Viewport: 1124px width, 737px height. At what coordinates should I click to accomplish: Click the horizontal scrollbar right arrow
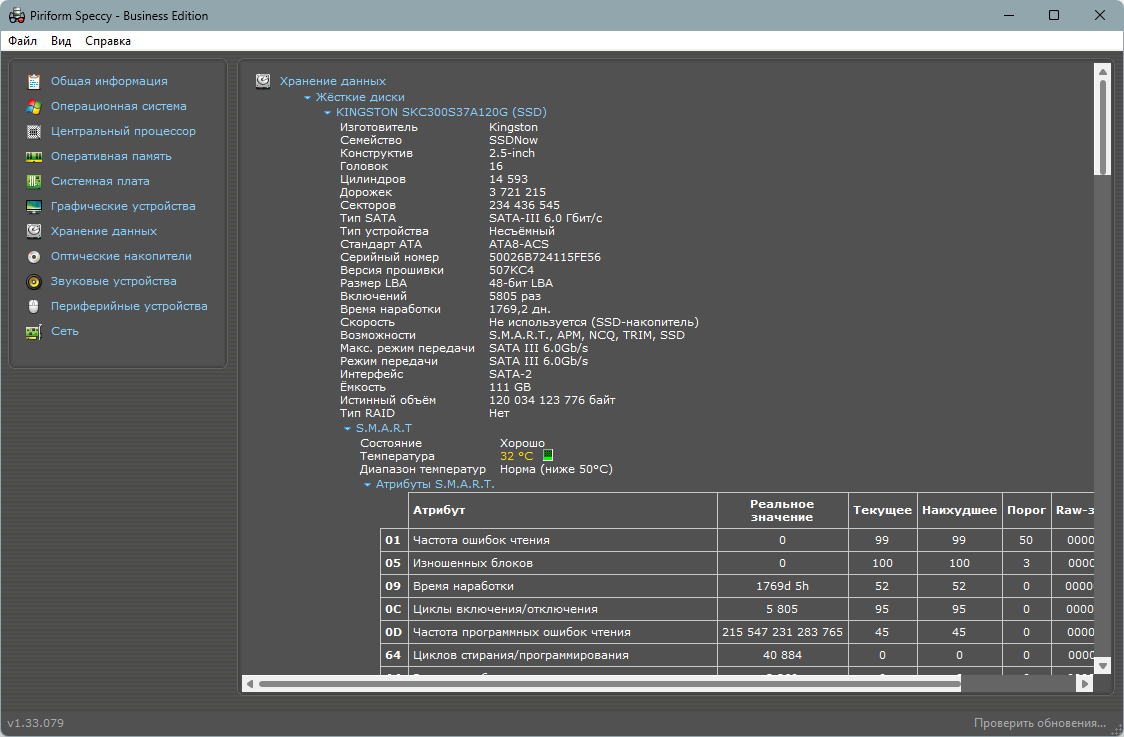1085,684
